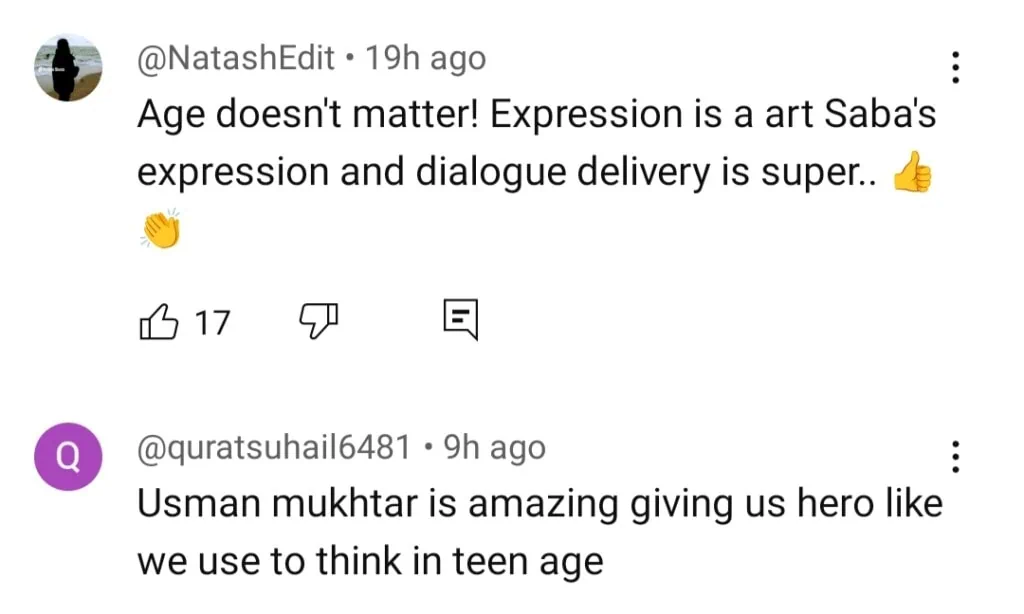Open options menu for NatashEdit's comment
This screenshot has width=1024, height=614.
tap(956, 67)
